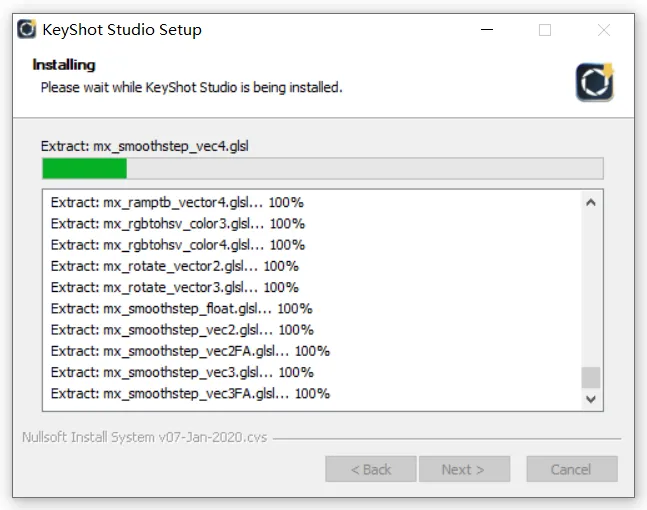Click the KeyShot icon in the title bar

(x=27, y=29)
